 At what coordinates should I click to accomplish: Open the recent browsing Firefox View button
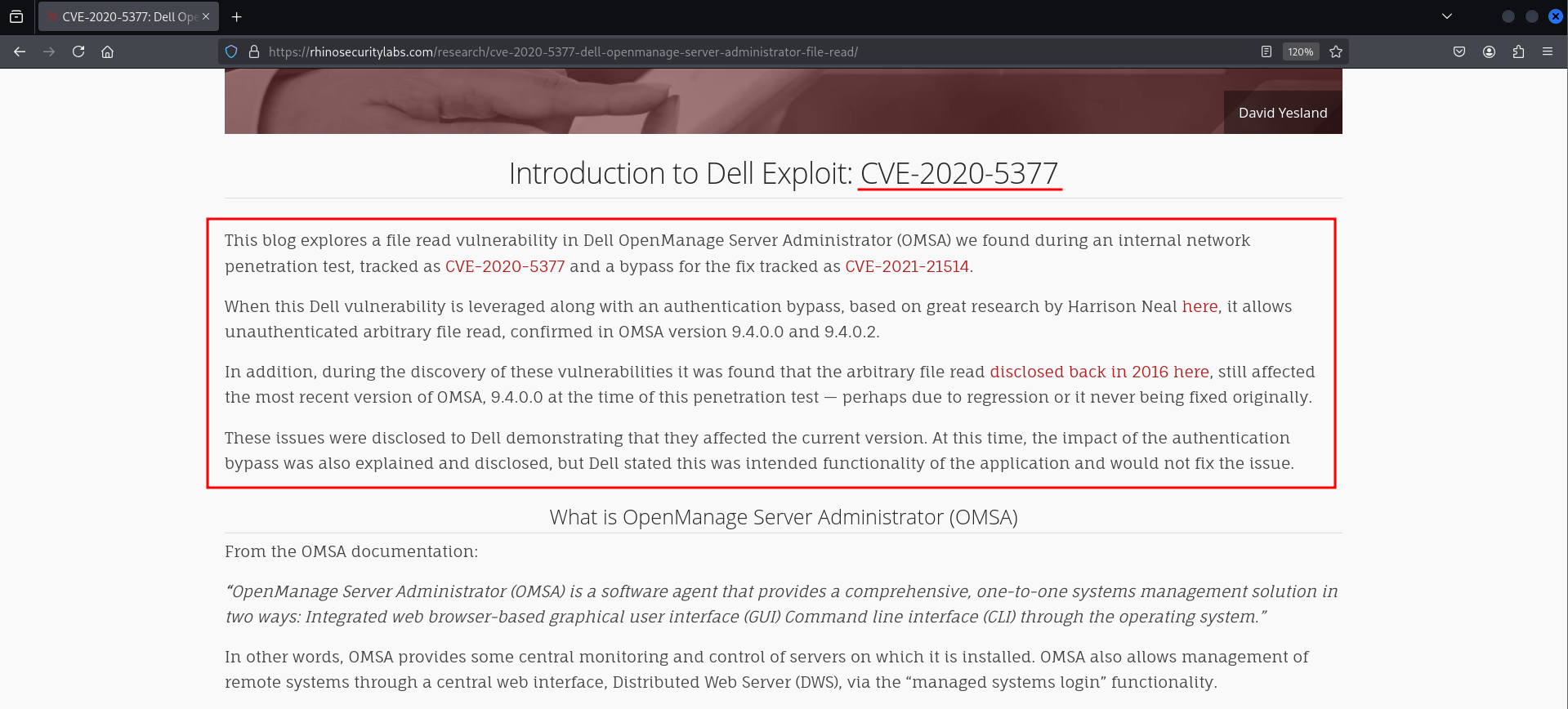pos(16,16)
